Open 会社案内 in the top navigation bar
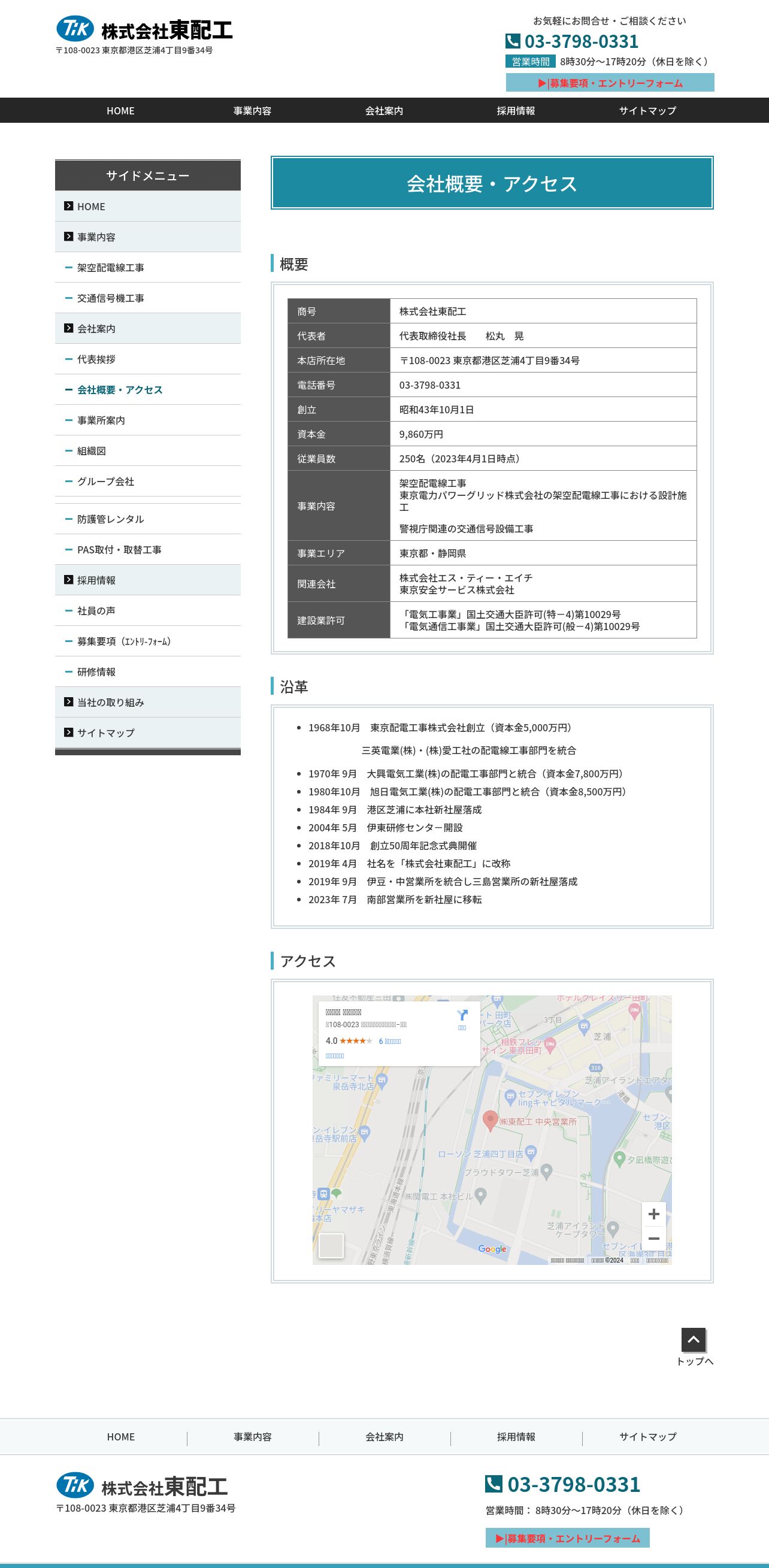769x1568 pixels. 384,111
